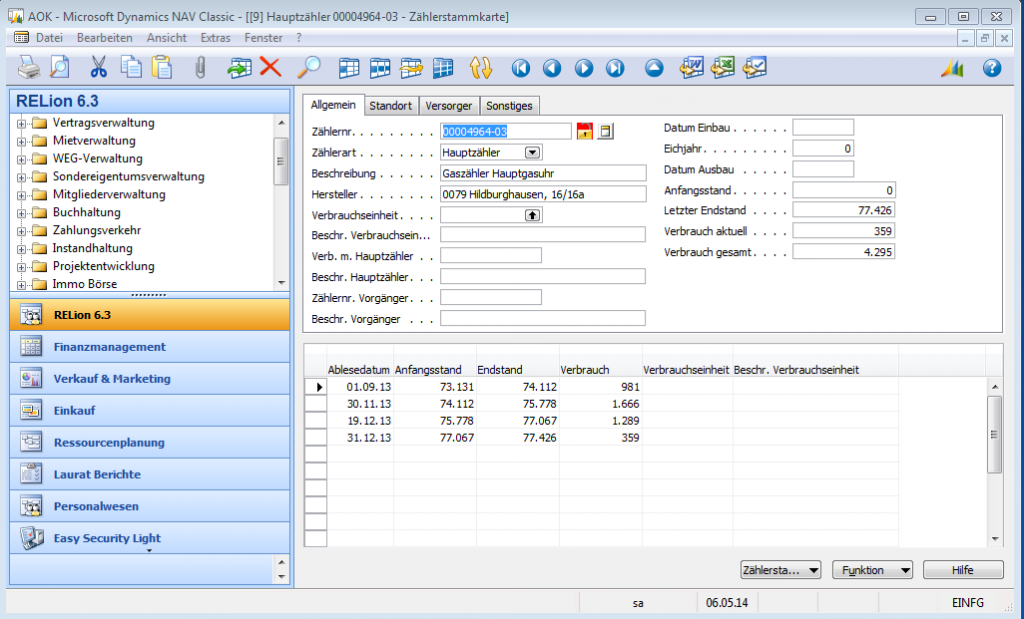
Task: Expand the Vertragsverwaltung folder
Action: (22, 123)
